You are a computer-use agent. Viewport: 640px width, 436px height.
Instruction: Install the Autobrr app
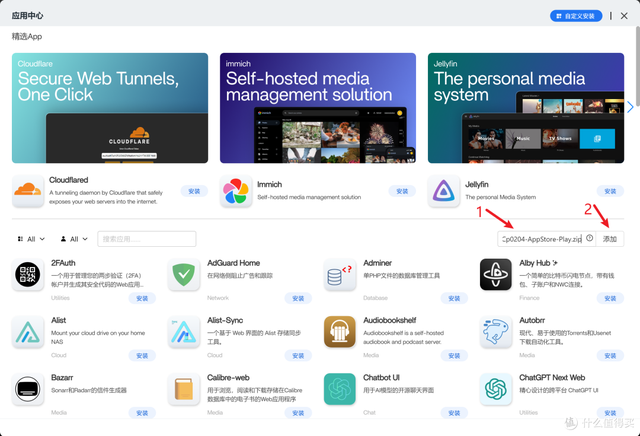[610, 356]
